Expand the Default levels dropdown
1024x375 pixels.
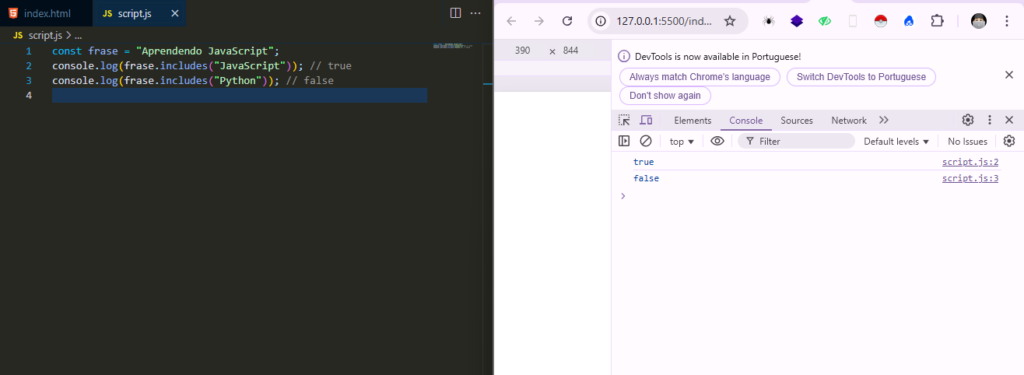(896, 142)
